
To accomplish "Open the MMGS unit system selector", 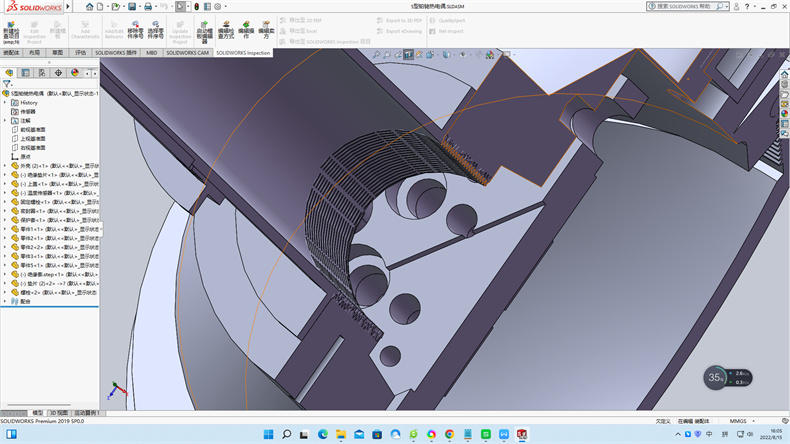I will [741, 421].
